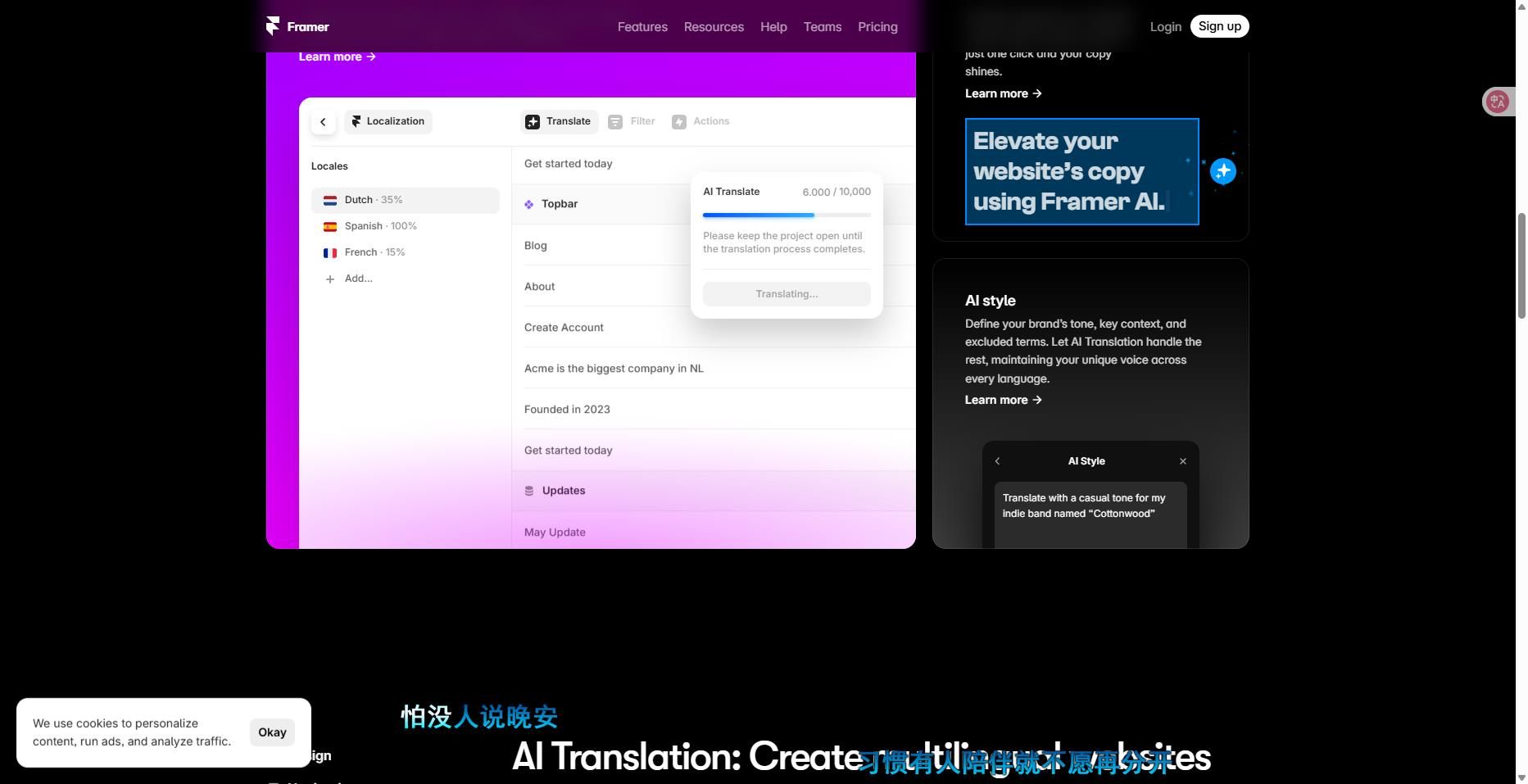Click the Actions lightning icon
Screen dimensions: 1528x784
coord(679,122)
